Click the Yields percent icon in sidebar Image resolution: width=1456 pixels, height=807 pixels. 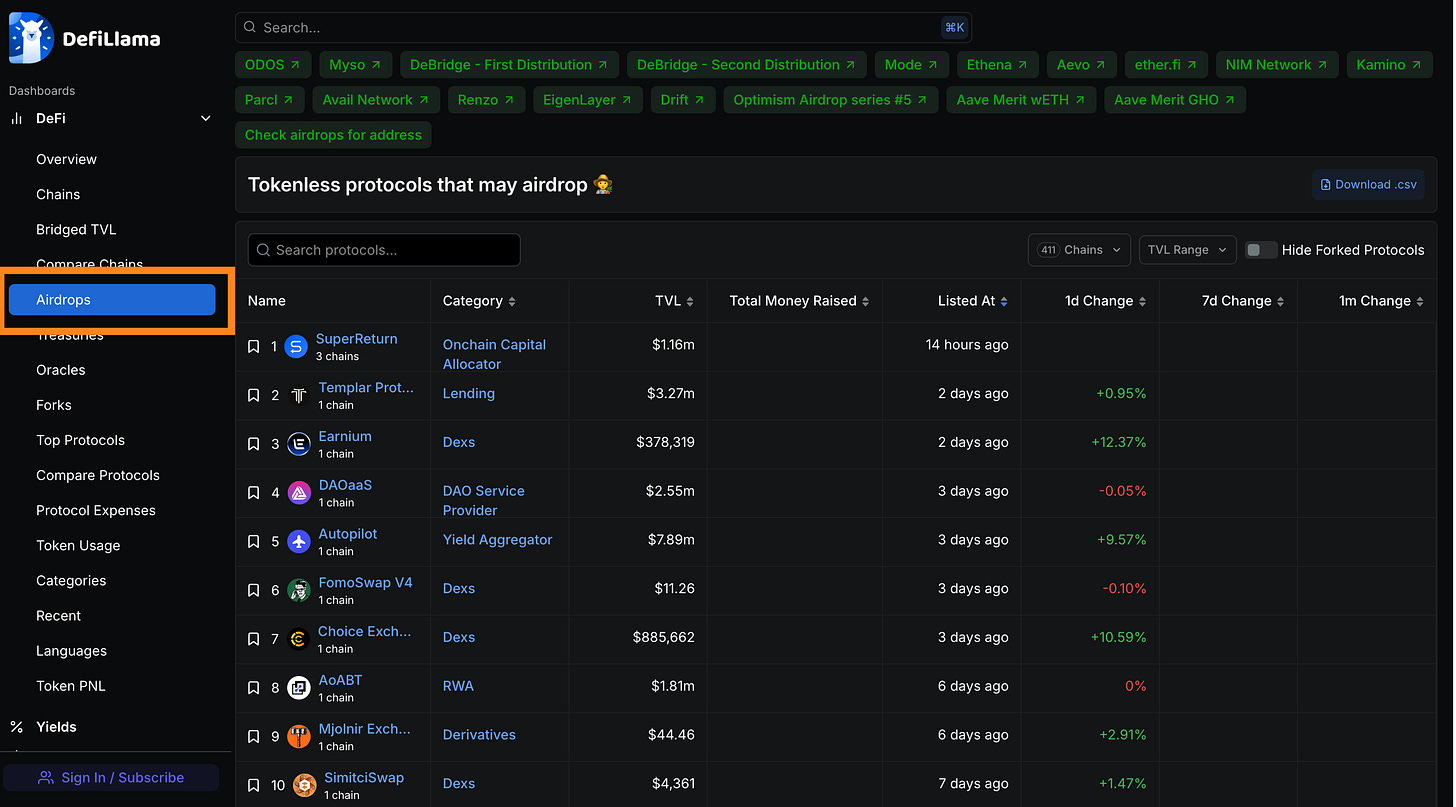[x=16, y=727]
